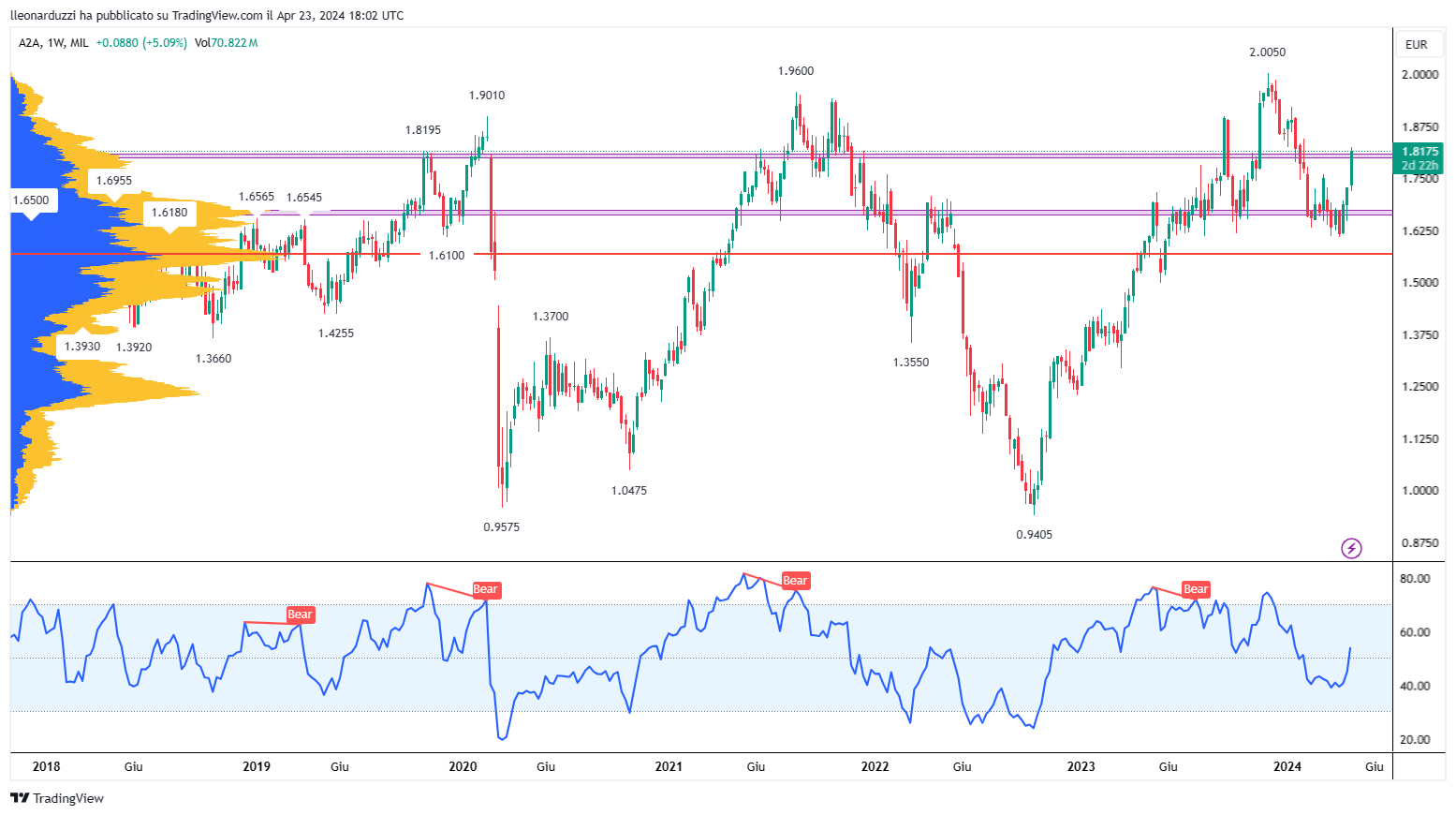Click the 2020 label on the time axis
The image size is (1456, 815).
[463, 766]
